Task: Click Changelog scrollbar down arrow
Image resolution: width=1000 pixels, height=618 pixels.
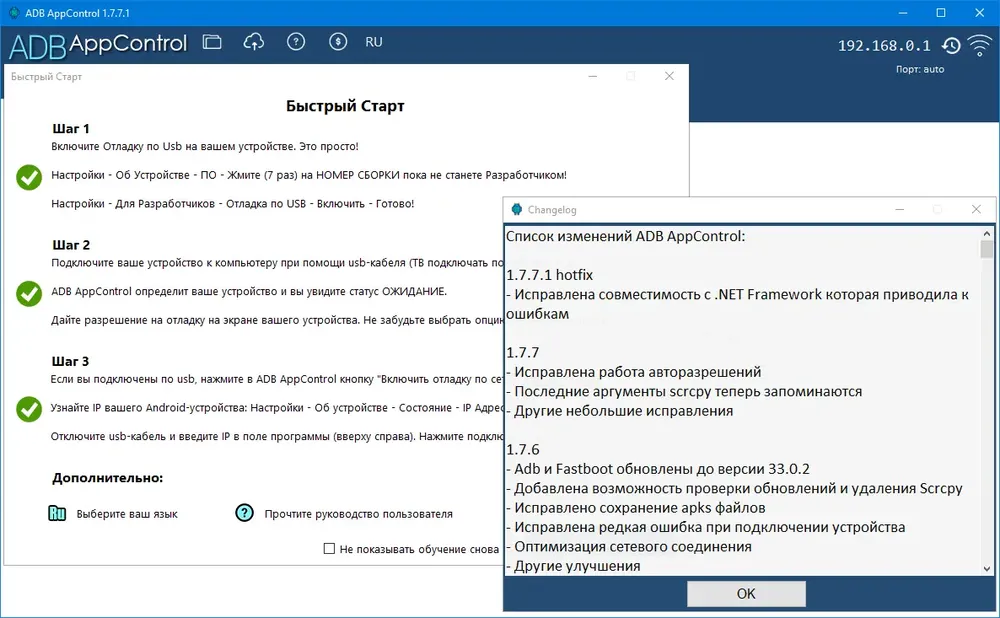Action: (x=987, y=568)
